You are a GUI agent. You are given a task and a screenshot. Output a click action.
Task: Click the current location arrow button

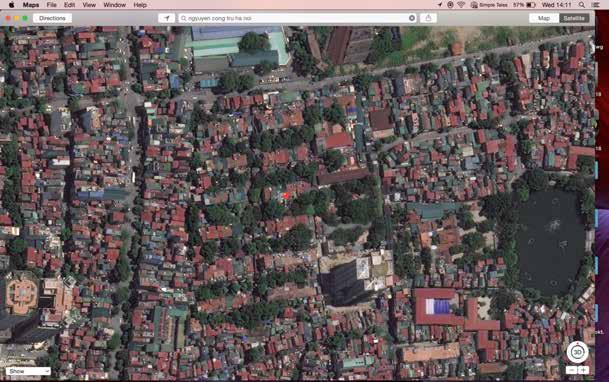coord(166,18)
